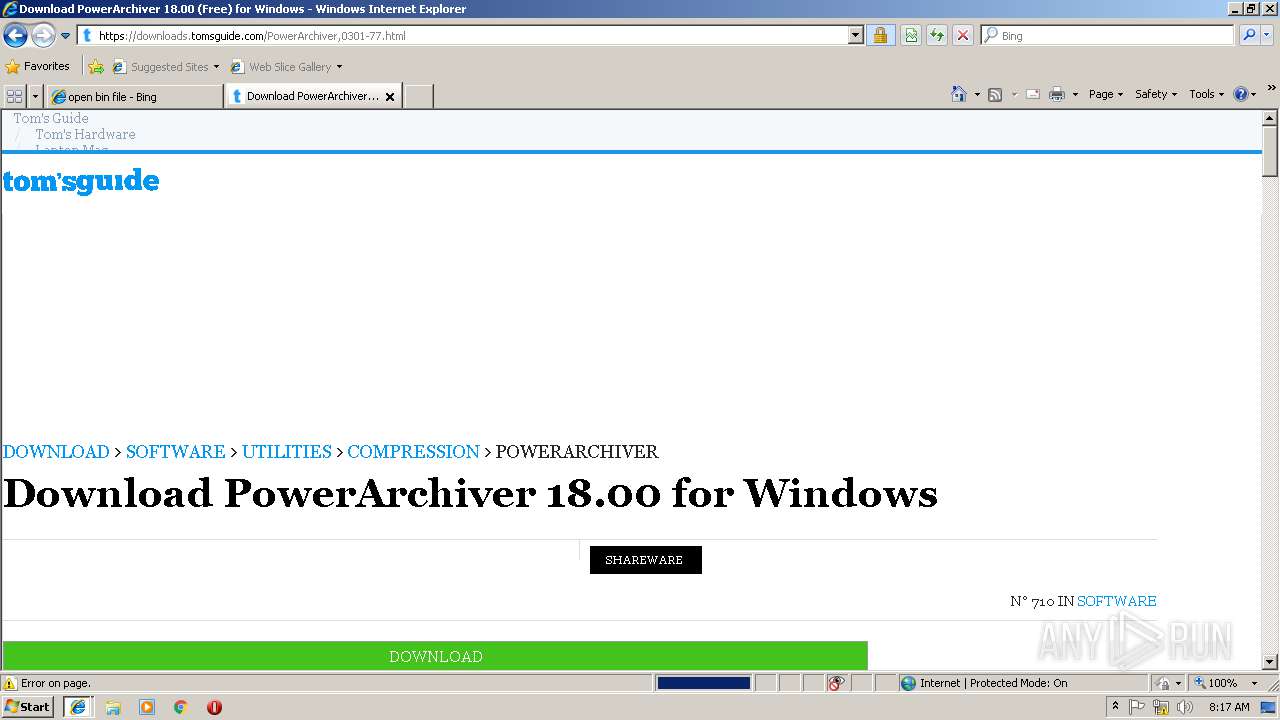Open SOFTWARE link next to N° 710
The image size is (1280, 720).
[1116, 601]
